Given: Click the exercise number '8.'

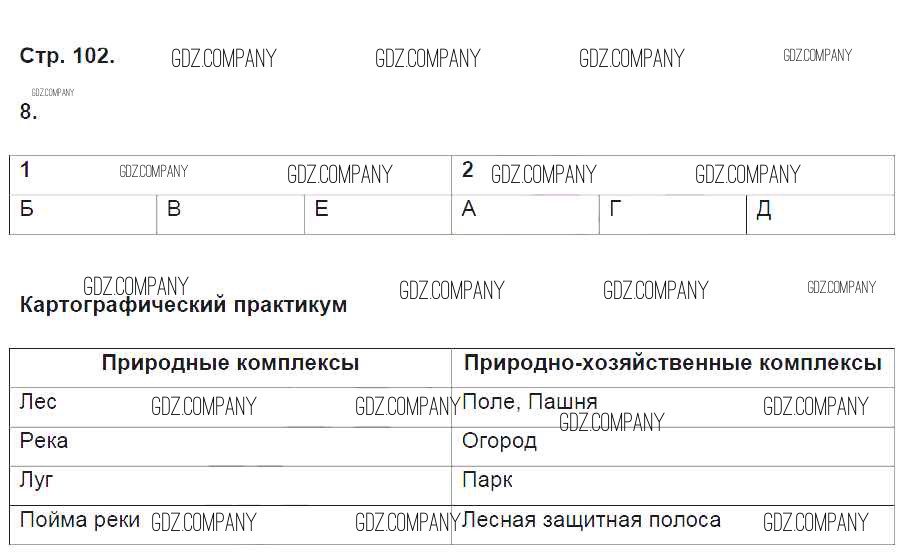Looking at the screenshot, I should [29, 113].
